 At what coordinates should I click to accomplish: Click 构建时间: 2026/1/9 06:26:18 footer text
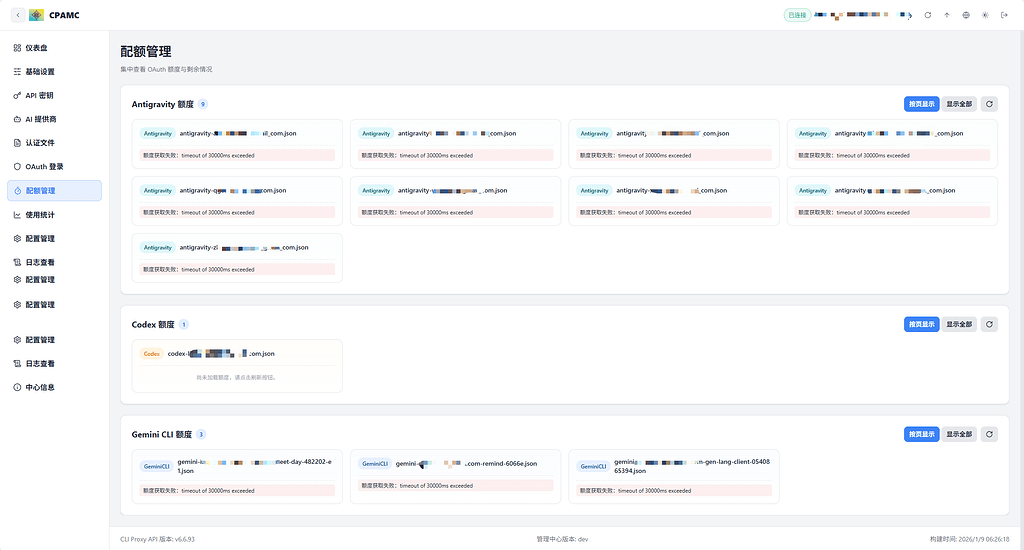969,539
